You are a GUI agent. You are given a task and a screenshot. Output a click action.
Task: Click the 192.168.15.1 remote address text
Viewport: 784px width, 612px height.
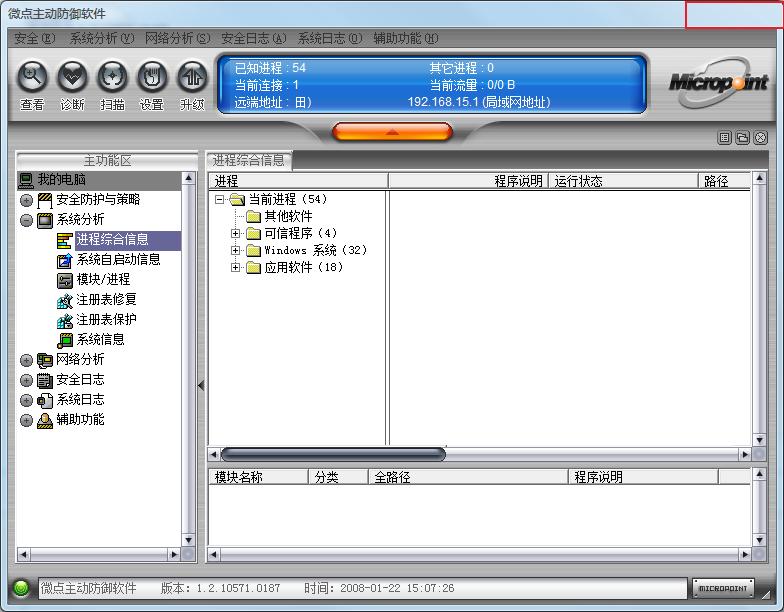click(x=478, y=102)
